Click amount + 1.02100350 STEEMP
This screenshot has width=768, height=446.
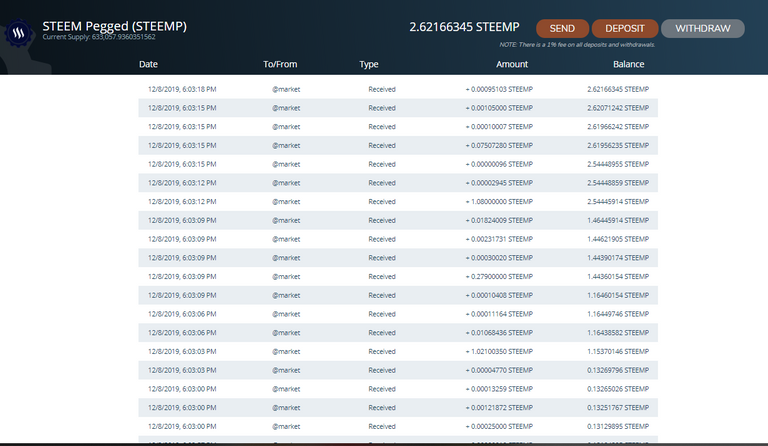499,352
